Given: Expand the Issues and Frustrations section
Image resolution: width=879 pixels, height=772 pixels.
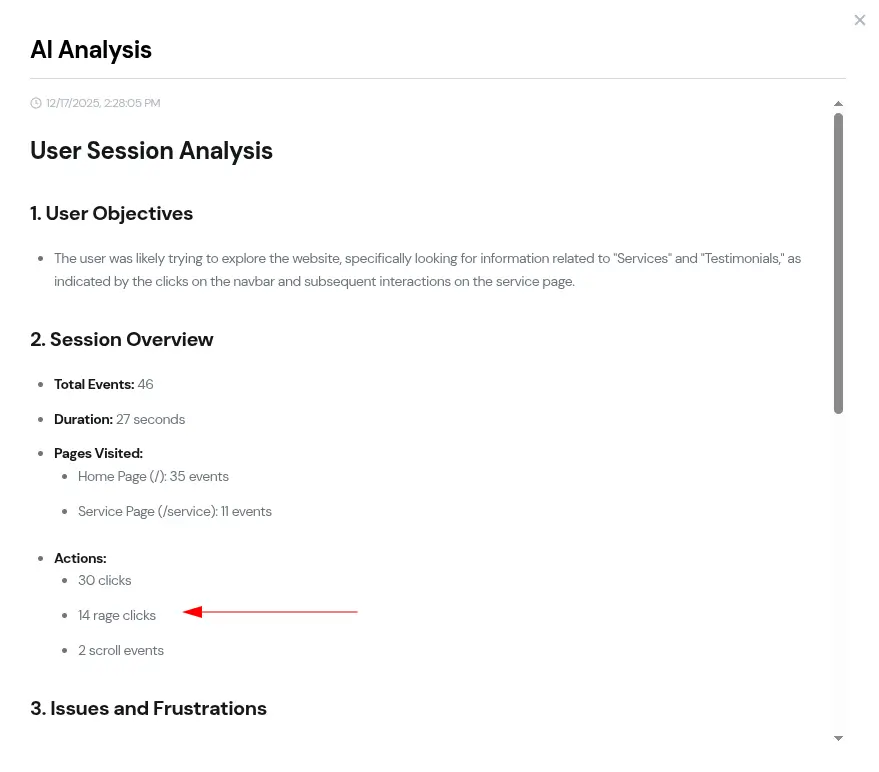Looking at the screenshot, I should [x=148, y=708].
